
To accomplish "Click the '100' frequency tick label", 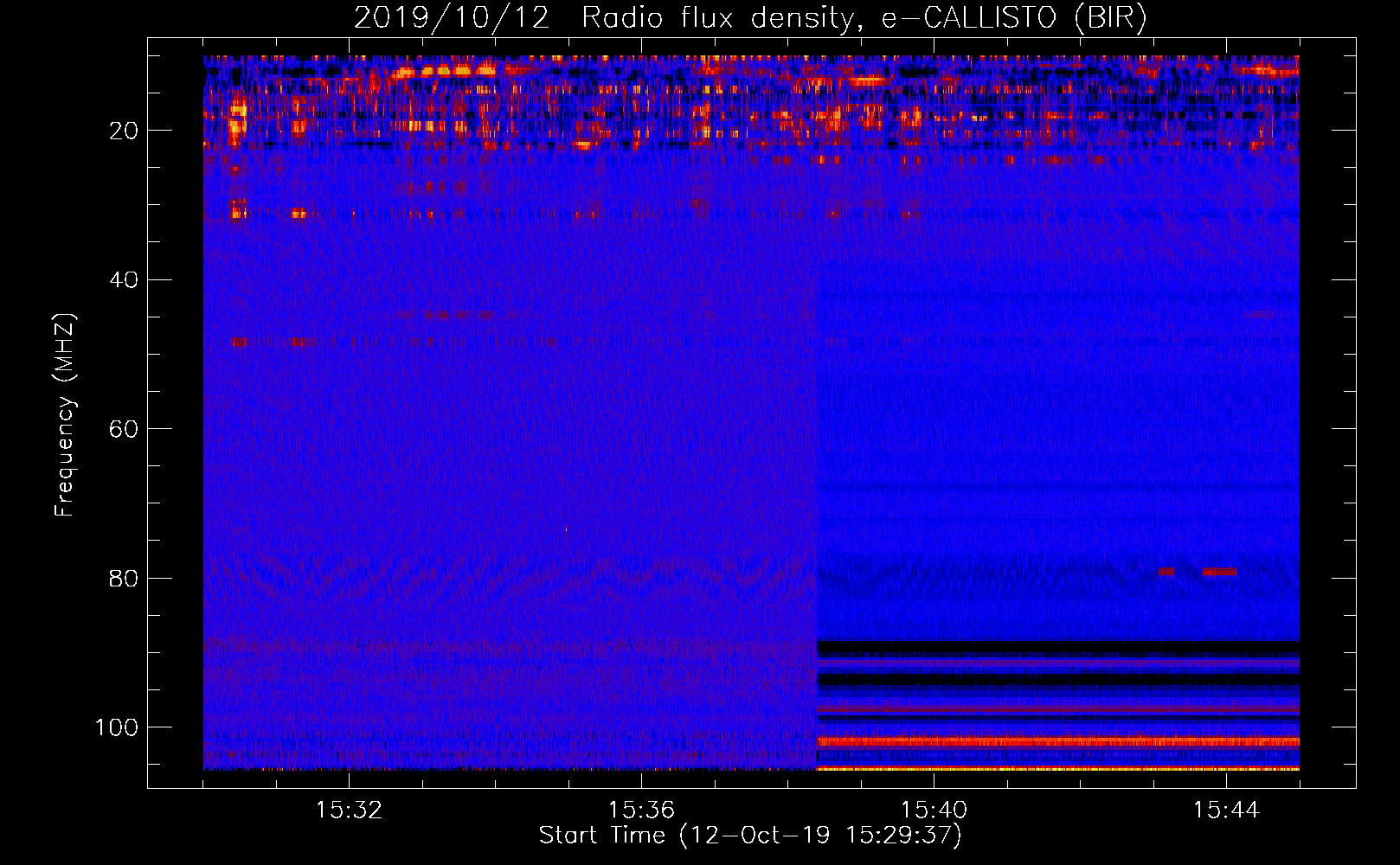I will [117, 727].
